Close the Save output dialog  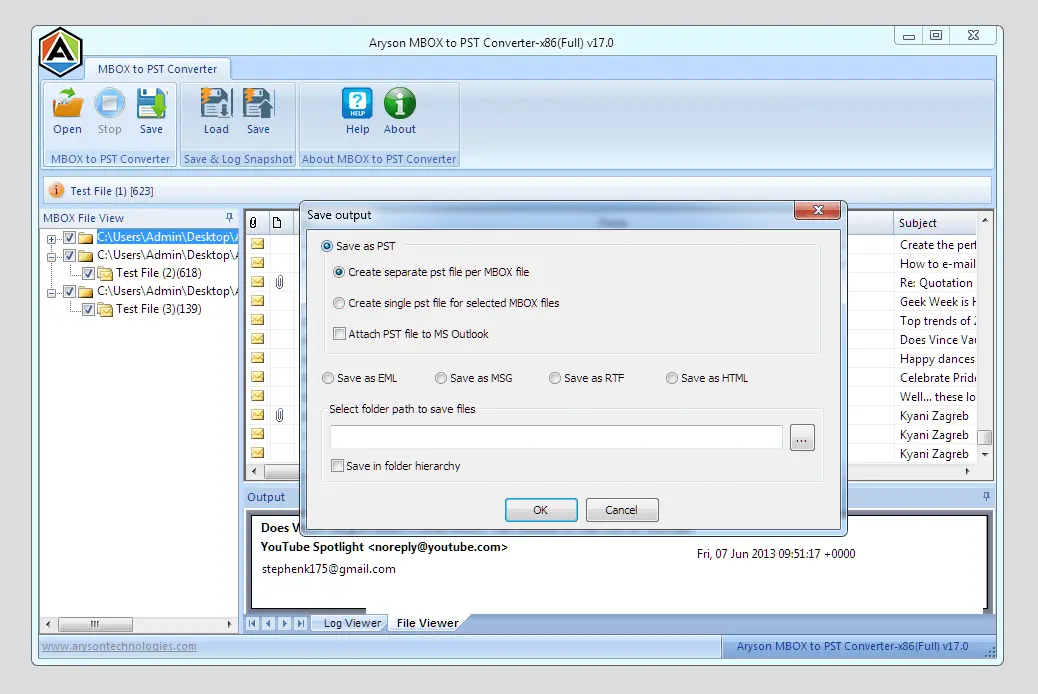(818, 210)
